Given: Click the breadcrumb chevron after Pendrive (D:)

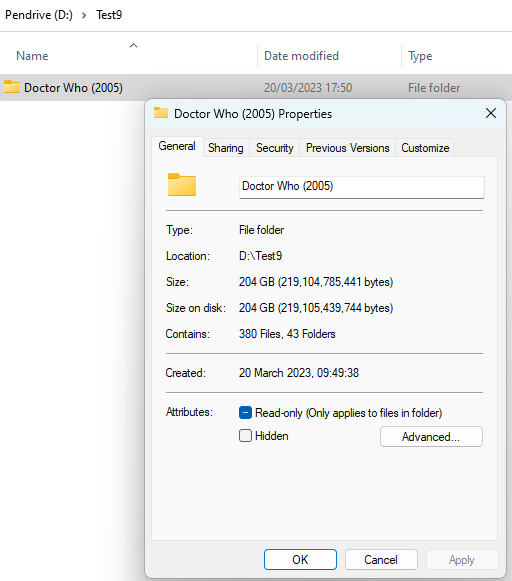Looking at the screenshot, I should coord(84,15).
